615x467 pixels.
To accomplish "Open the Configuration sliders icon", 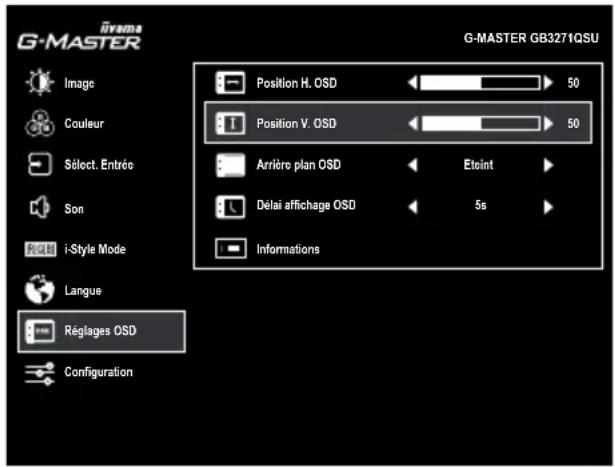I will pyautogui.click(x=40, y=374).
